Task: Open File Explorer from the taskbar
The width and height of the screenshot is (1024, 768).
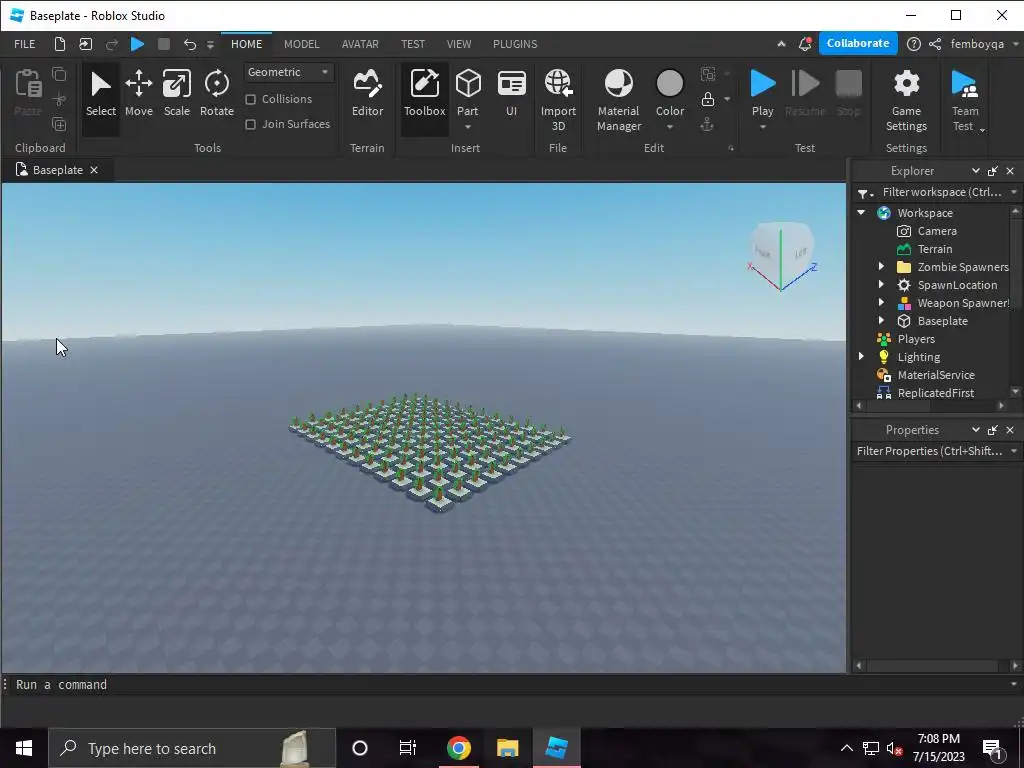Action: click(507, 748)
